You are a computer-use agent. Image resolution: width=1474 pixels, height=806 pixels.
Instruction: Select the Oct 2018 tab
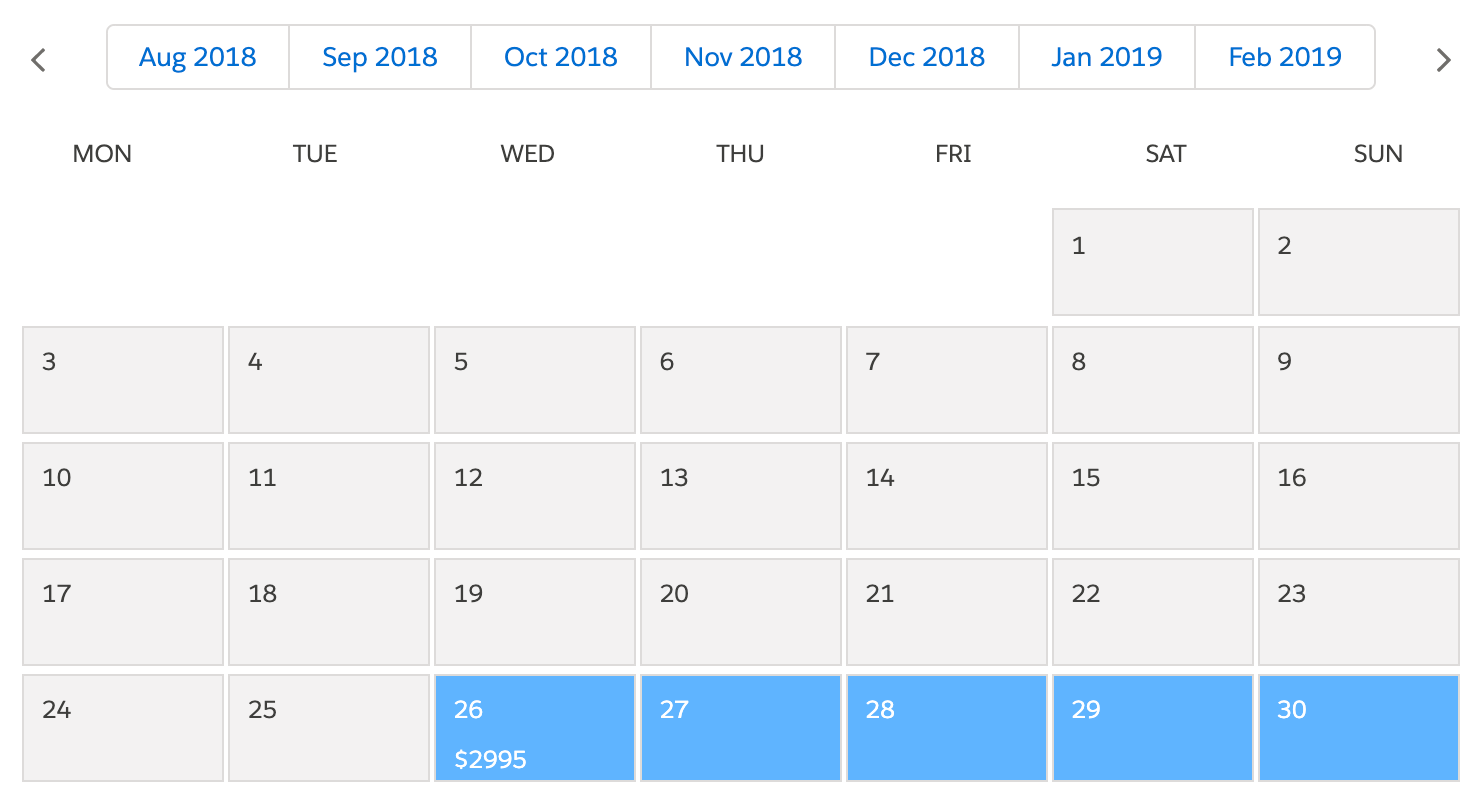pos(561,57)
